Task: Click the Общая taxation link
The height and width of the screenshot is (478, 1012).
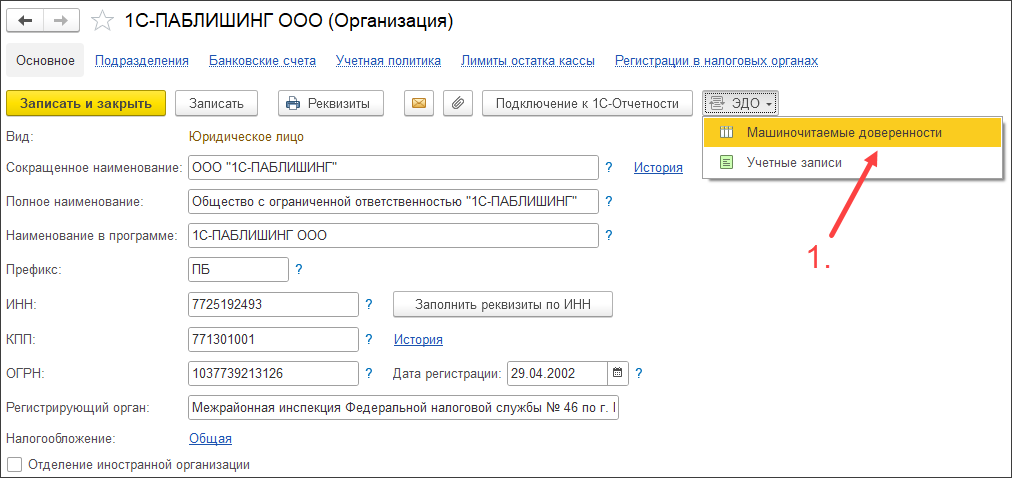Action: pyautogui.click(x=210, y=438)
